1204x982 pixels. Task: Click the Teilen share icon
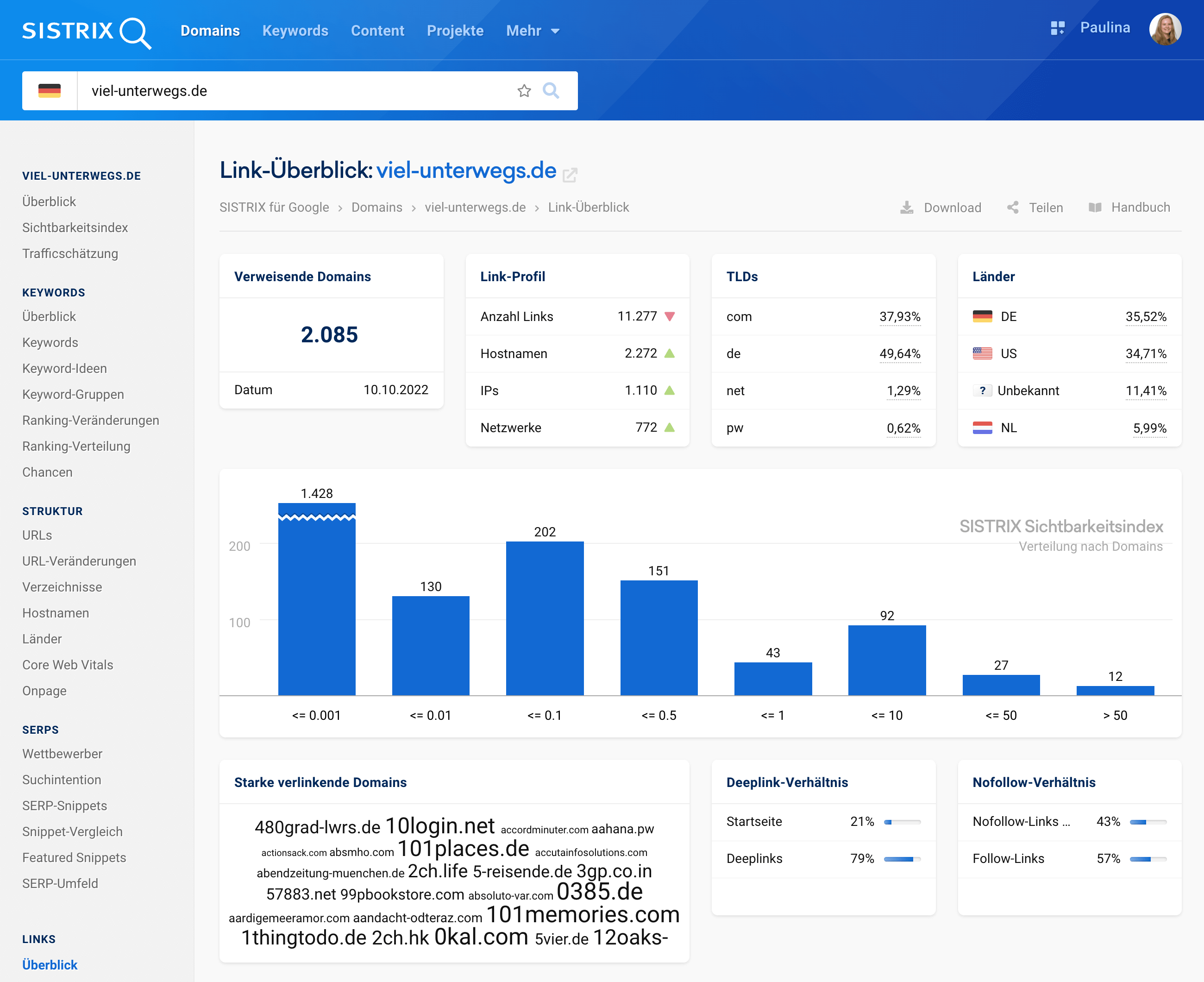(1013, 208)
